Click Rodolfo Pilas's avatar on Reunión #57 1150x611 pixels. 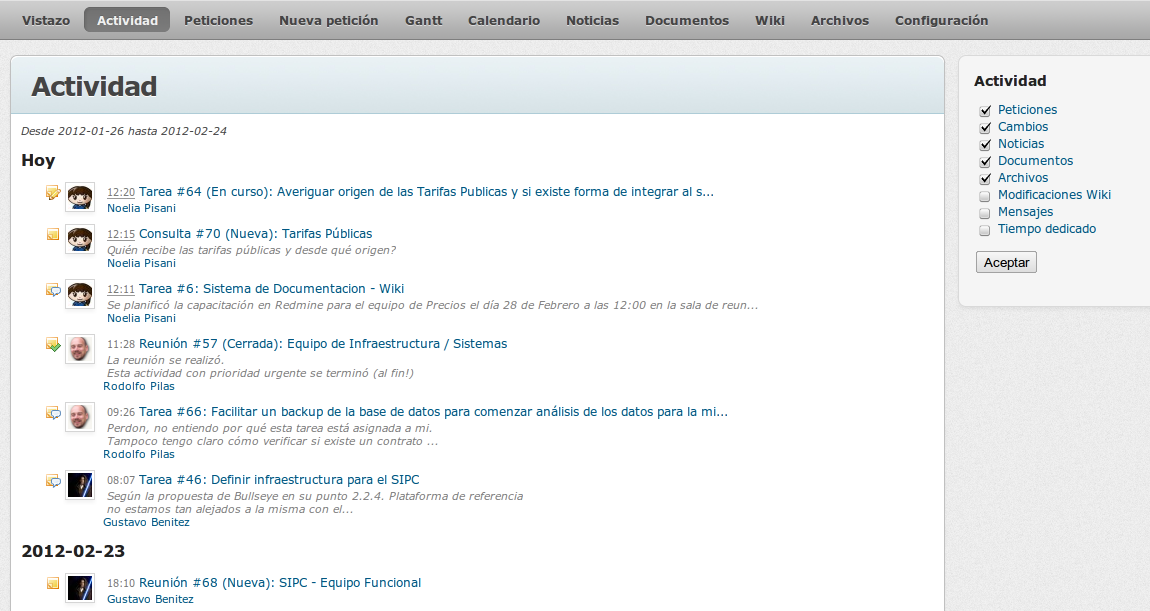(x=80, y=349)
